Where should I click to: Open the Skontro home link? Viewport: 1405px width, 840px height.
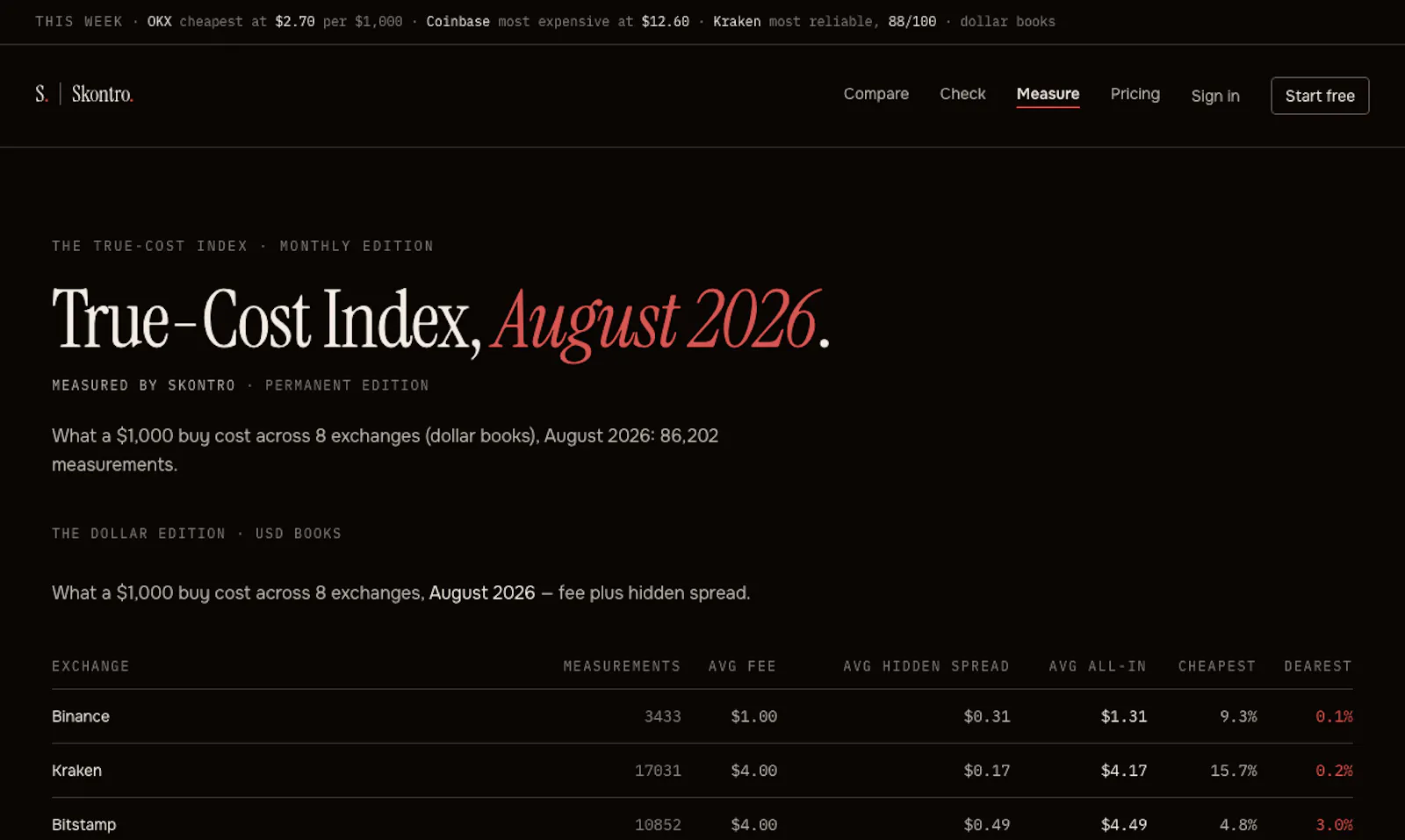click(102, 94)
